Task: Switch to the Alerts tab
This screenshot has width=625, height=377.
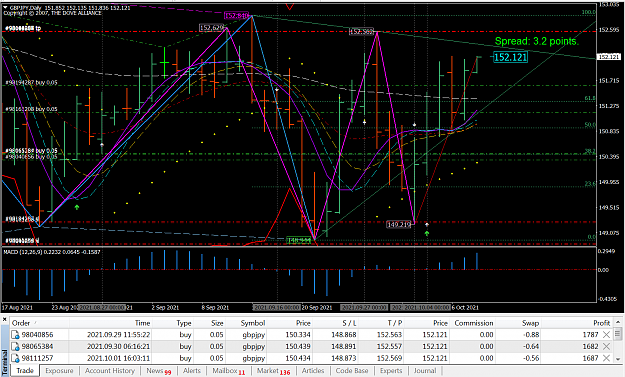Action: pos(192,371)
